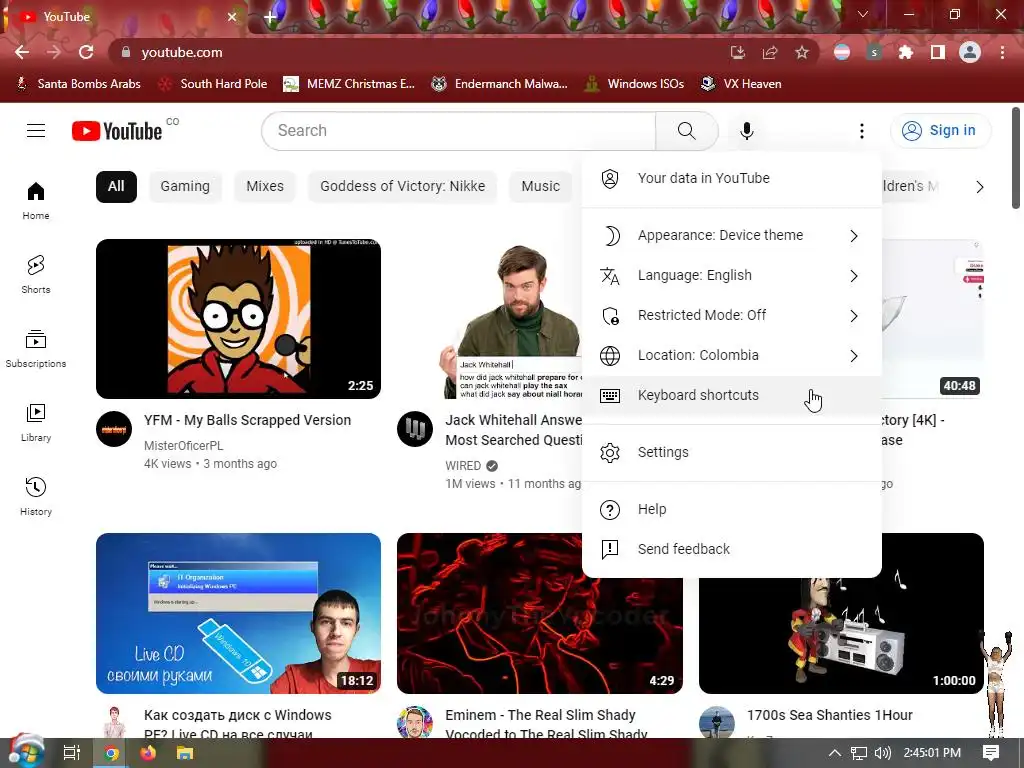This screenshot has width=1024, height=768.
Task: Open History in sidebar
Action: pos(36,496)
